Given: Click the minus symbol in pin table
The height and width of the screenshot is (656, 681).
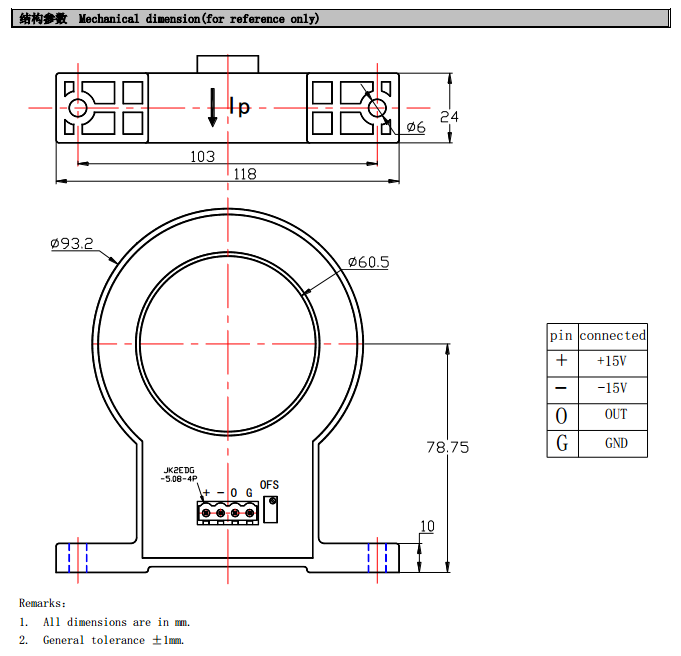Looking at the screenshot, I should 561,388.
